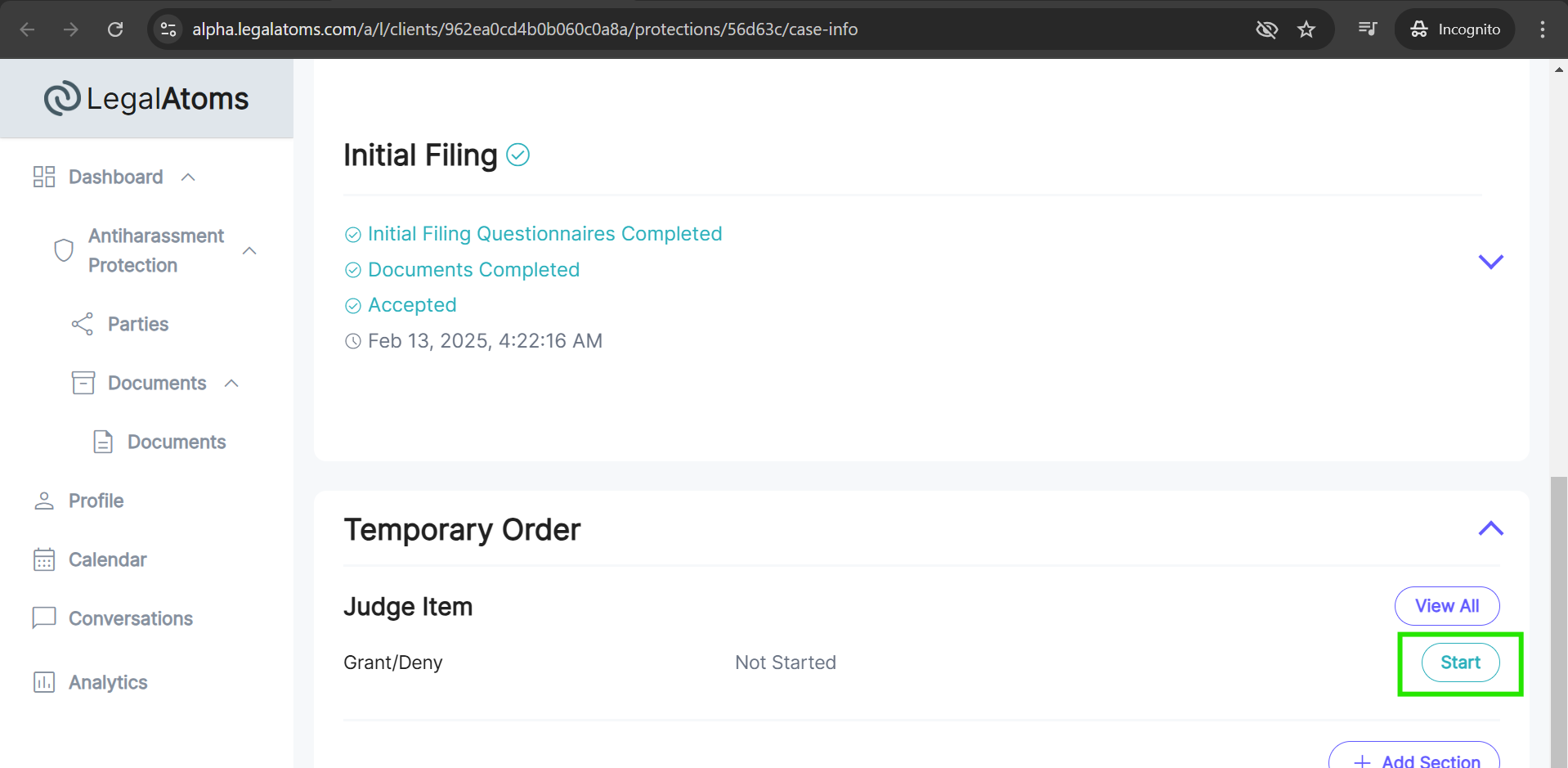This screenshot has height=768, width=1568.
Task: Click the Conversations chat bubble icon
Action: [x=44, y=618]
